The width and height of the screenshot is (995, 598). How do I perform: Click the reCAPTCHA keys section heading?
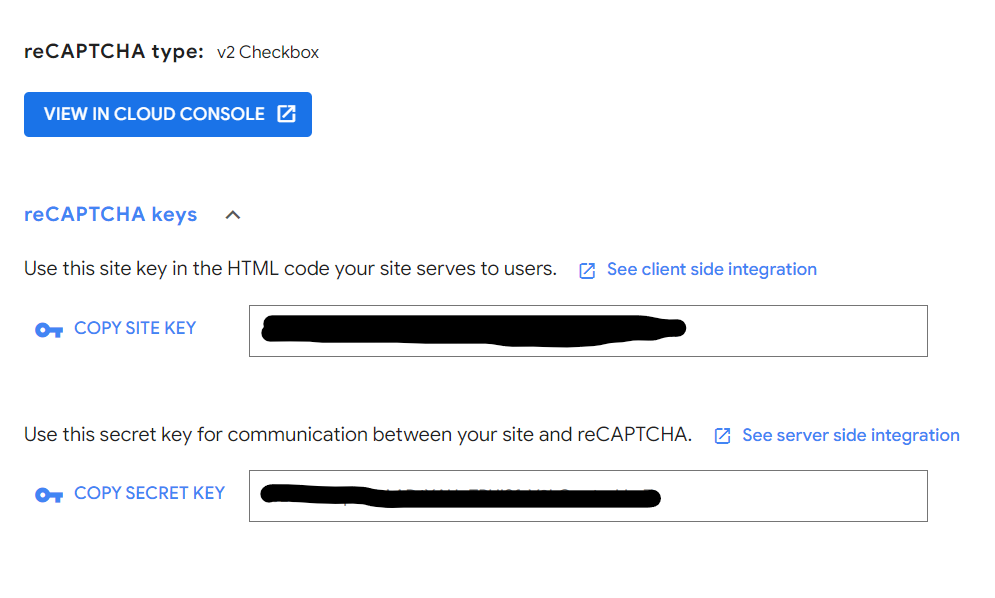click(110, 214)
